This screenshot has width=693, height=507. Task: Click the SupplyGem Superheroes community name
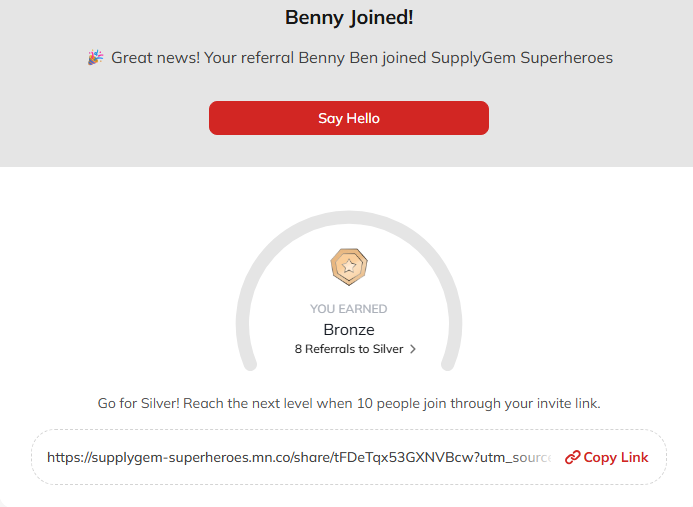[x=522, y=58]
